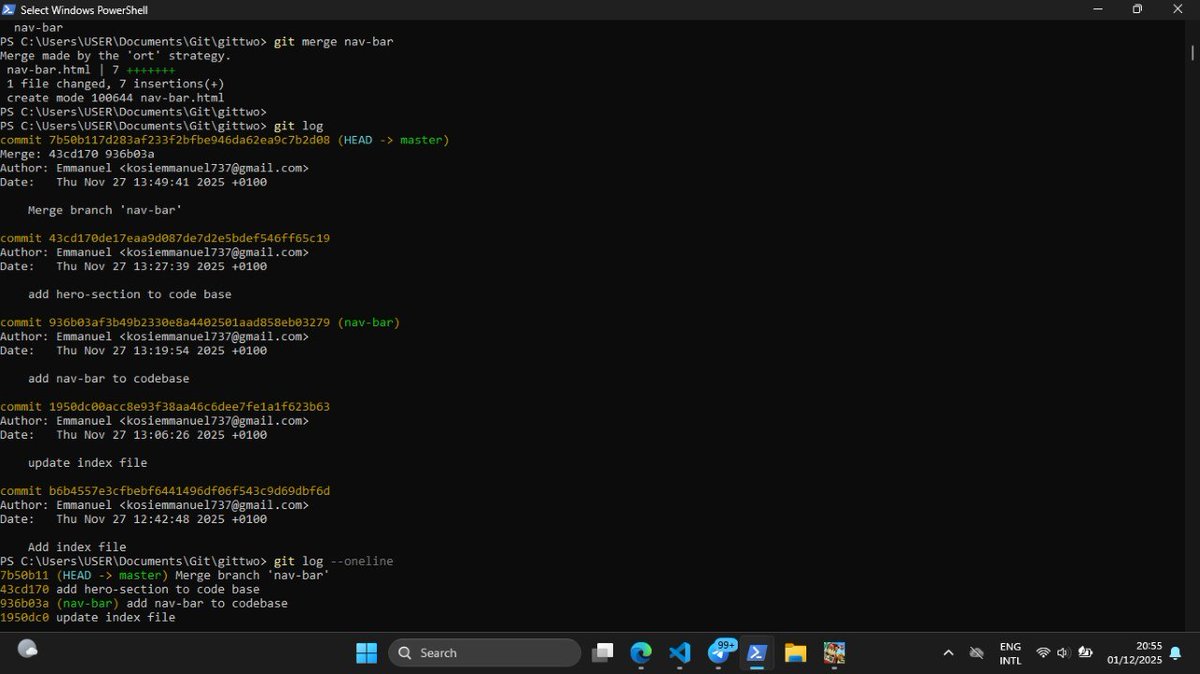Click the speaker volume tray icon

pyautogui.click(x=1063, y=653)
